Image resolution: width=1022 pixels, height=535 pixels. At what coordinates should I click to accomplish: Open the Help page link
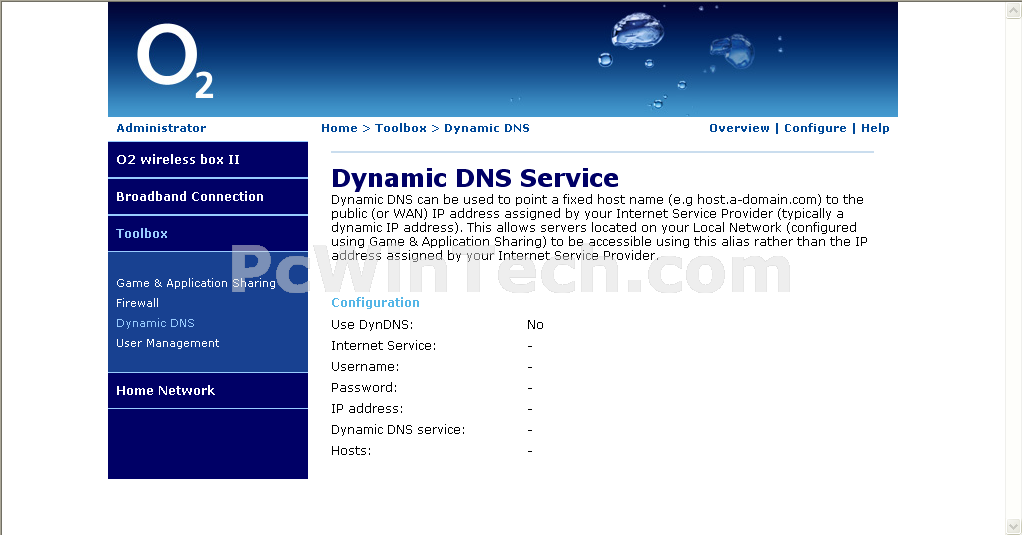[x=875, y=128]
